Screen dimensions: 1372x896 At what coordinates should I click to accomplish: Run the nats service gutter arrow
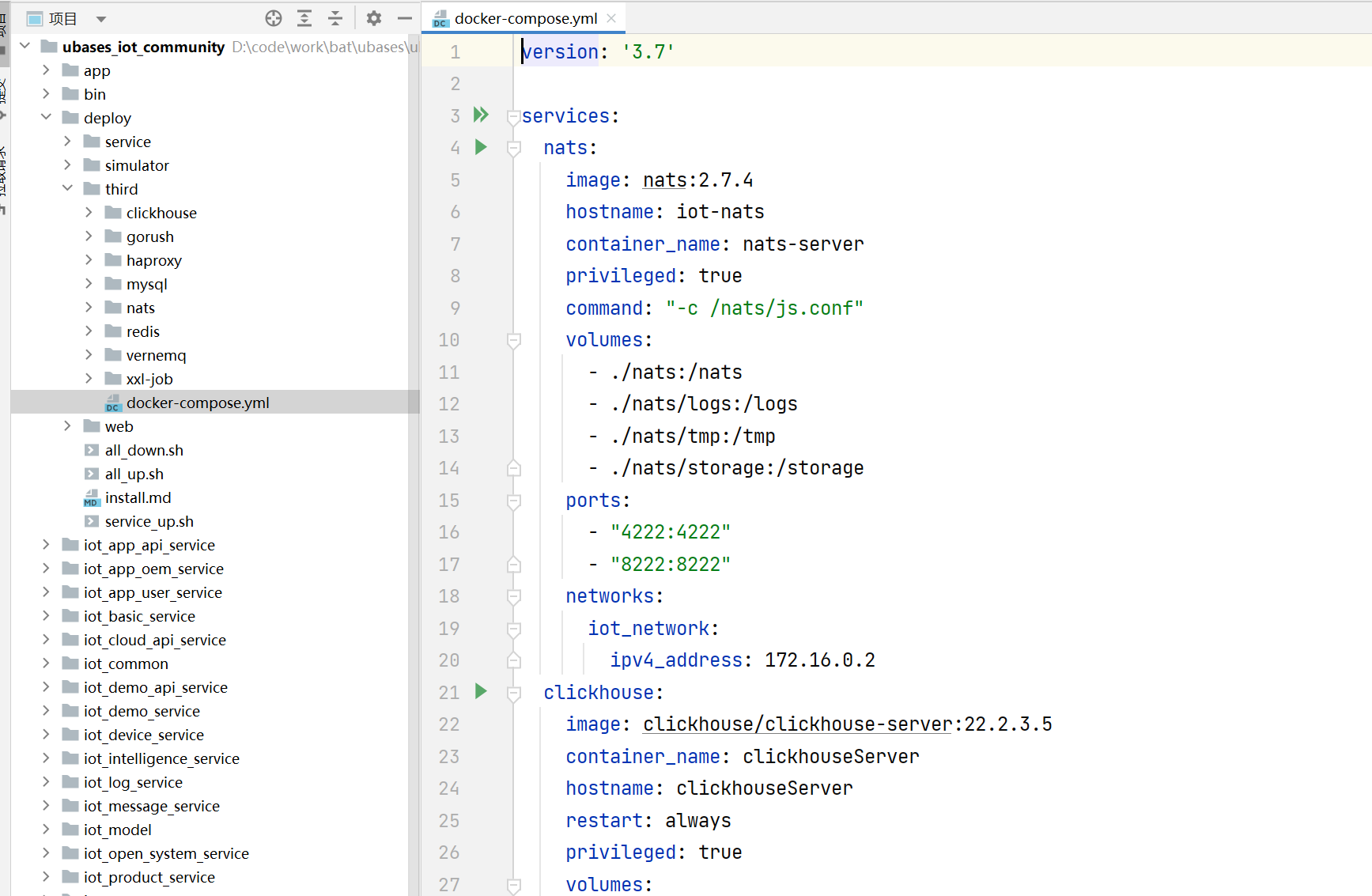pyautogui.click(x=481, y=147)
